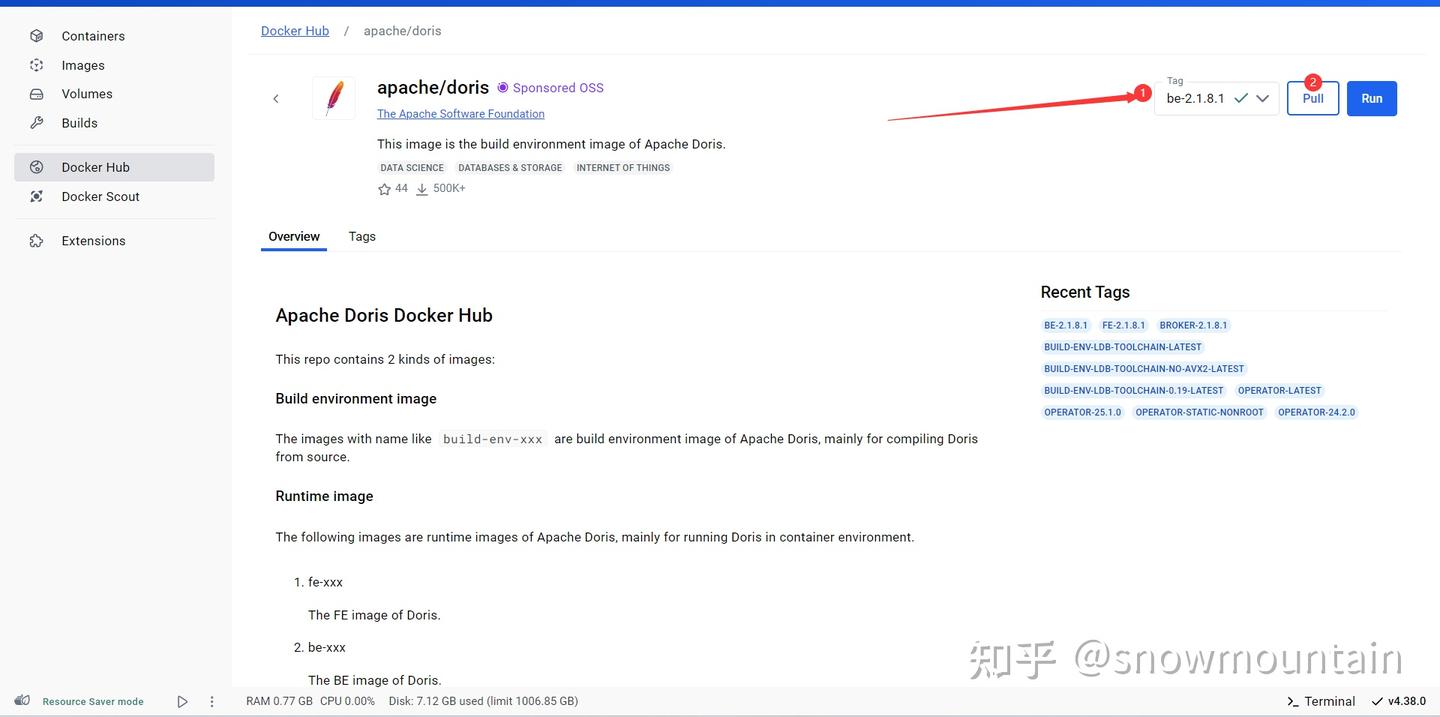Open the Containers section in the sidebar

[93, 35]
